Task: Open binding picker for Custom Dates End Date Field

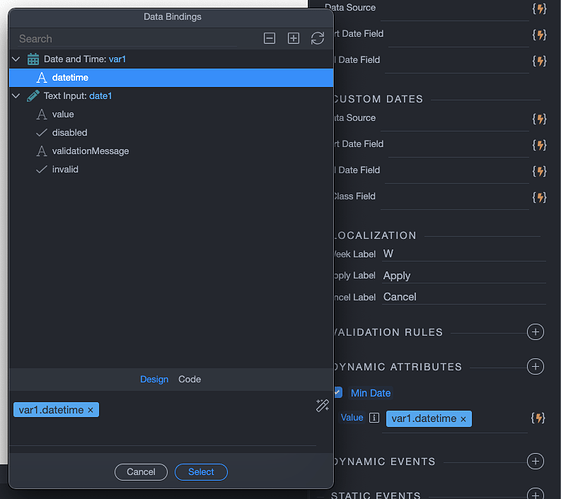Action: point(539,171)
